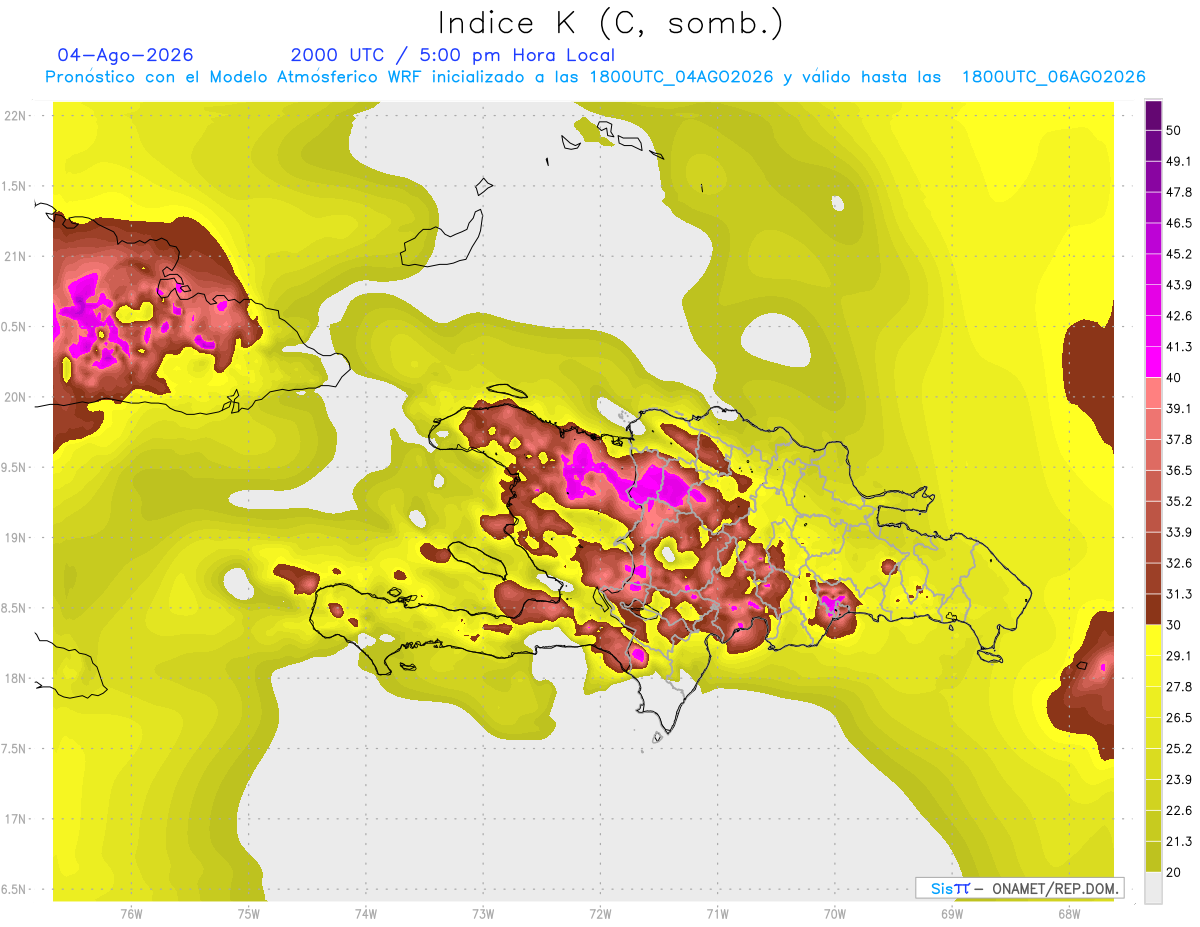Click the 71W longitude label
1200x927 pixels.
pos(717,914)
